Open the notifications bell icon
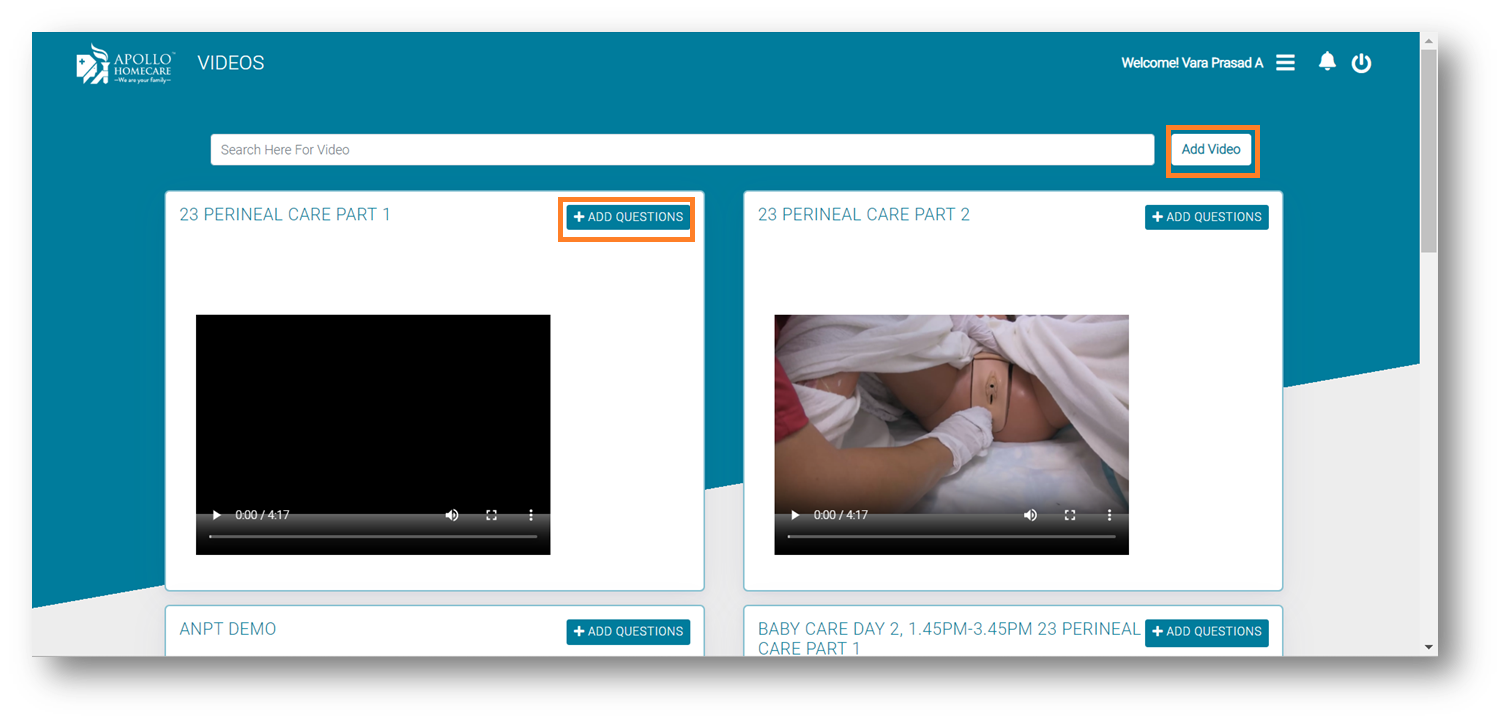The width and height of the screenshot is (1503, 722). (1327, 62)
